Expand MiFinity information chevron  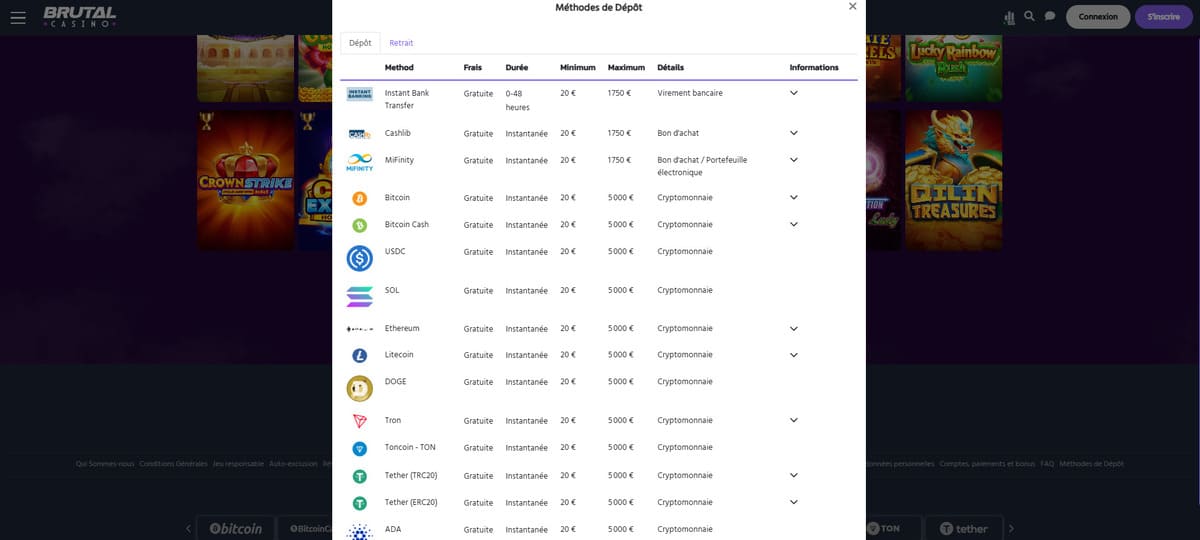794,160
